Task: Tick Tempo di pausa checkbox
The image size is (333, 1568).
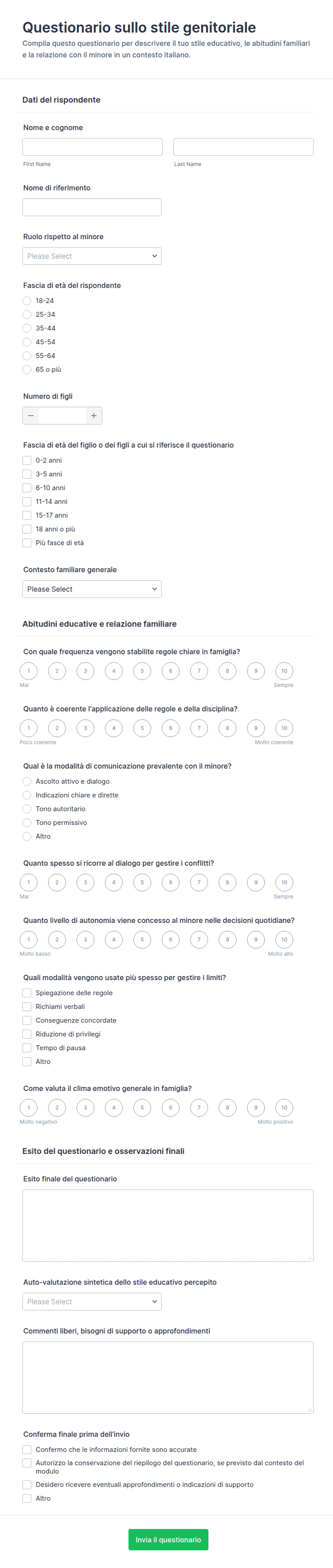Action: [x=27, y=1048]
